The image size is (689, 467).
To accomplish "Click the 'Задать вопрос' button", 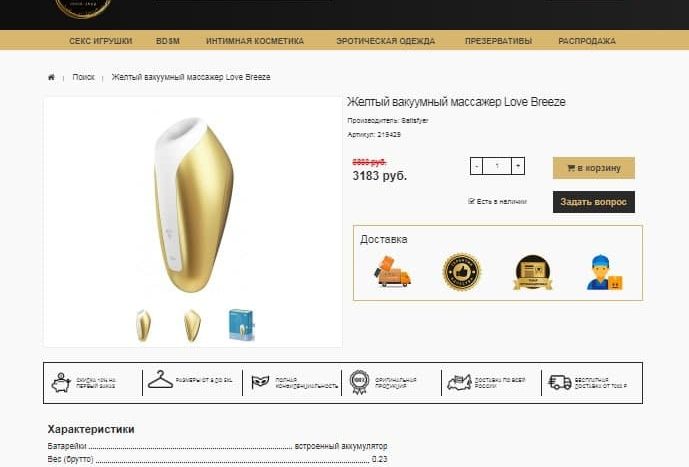I will point(594,202).
